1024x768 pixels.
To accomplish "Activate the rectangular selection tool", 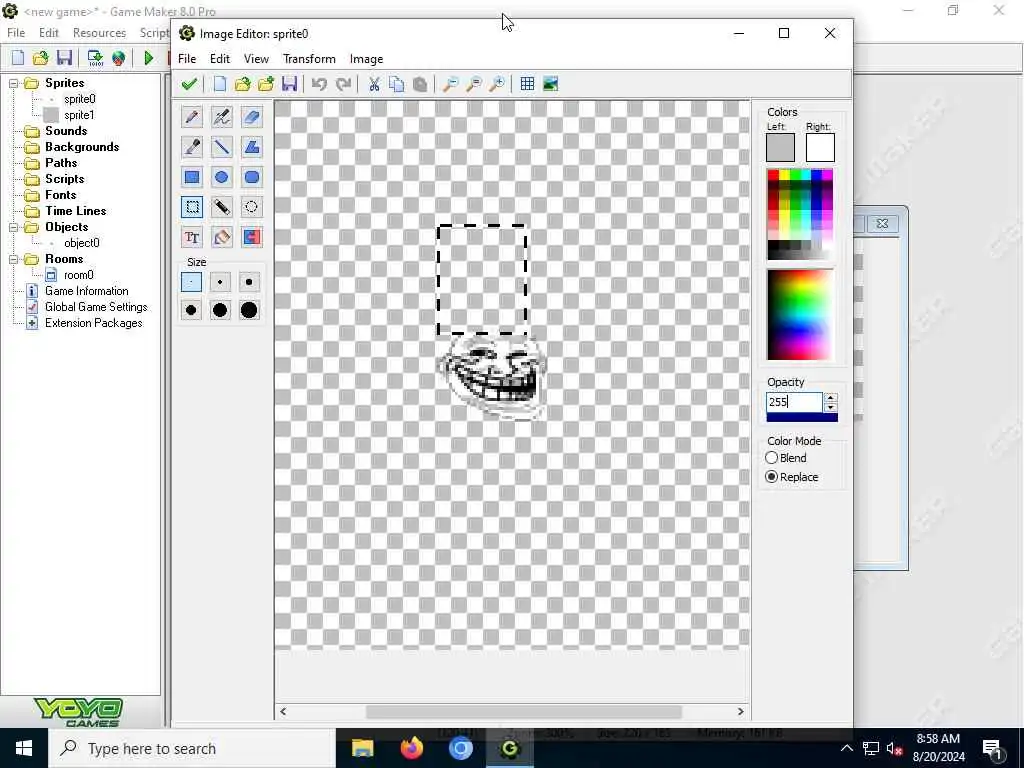I will [x=192, y=207].
